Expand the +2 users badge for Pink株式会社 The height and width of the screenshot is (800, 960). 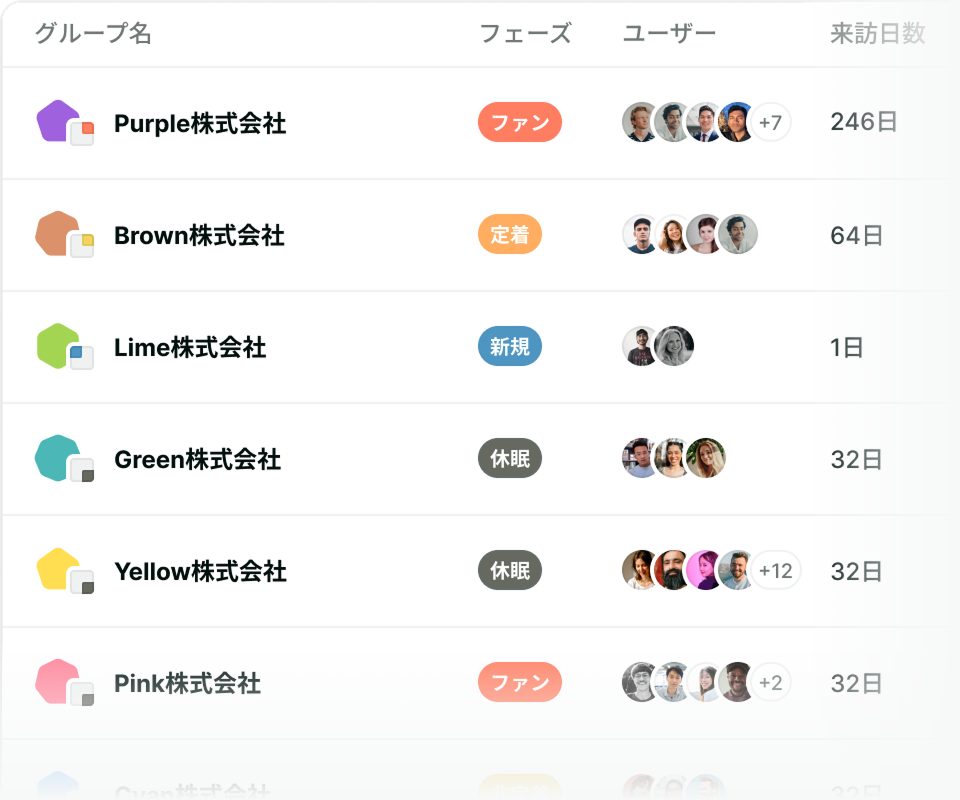pyautogui.click(x=770, y=683)
